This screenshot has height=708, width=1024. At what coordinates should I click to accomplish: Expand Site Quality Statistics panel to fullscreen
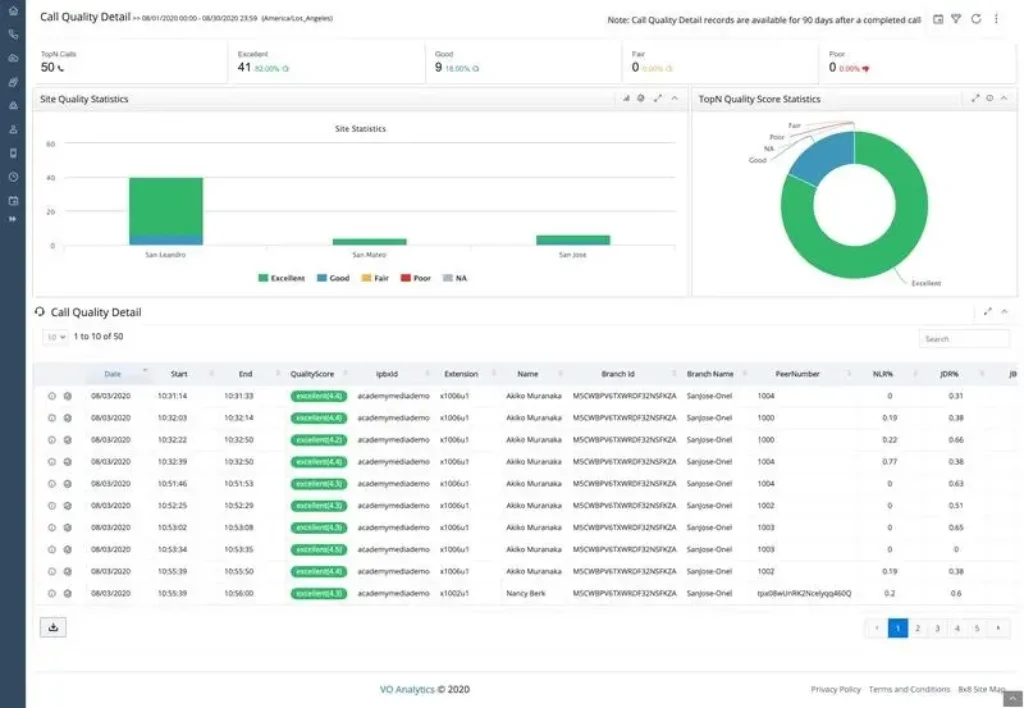pyautogui.click(x=657, y=99)
